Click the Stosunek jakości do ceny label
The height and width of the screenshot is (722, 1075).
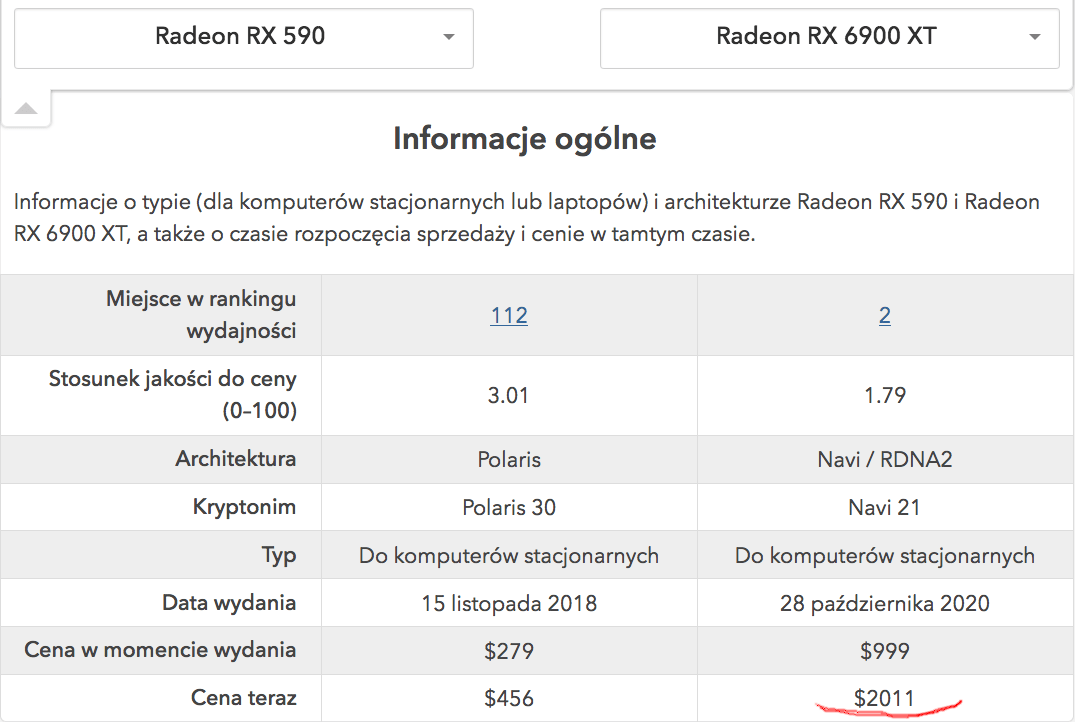point(172,394)
